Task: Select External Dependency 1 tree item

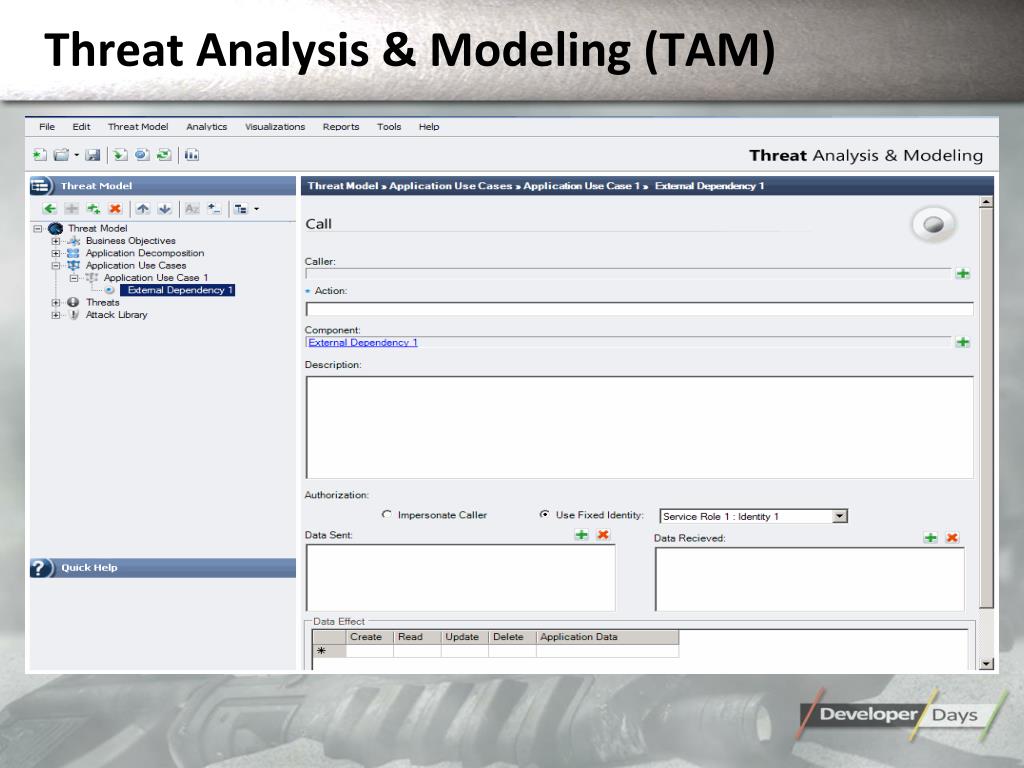Action: pyautogui.click(x=178, y=290)
